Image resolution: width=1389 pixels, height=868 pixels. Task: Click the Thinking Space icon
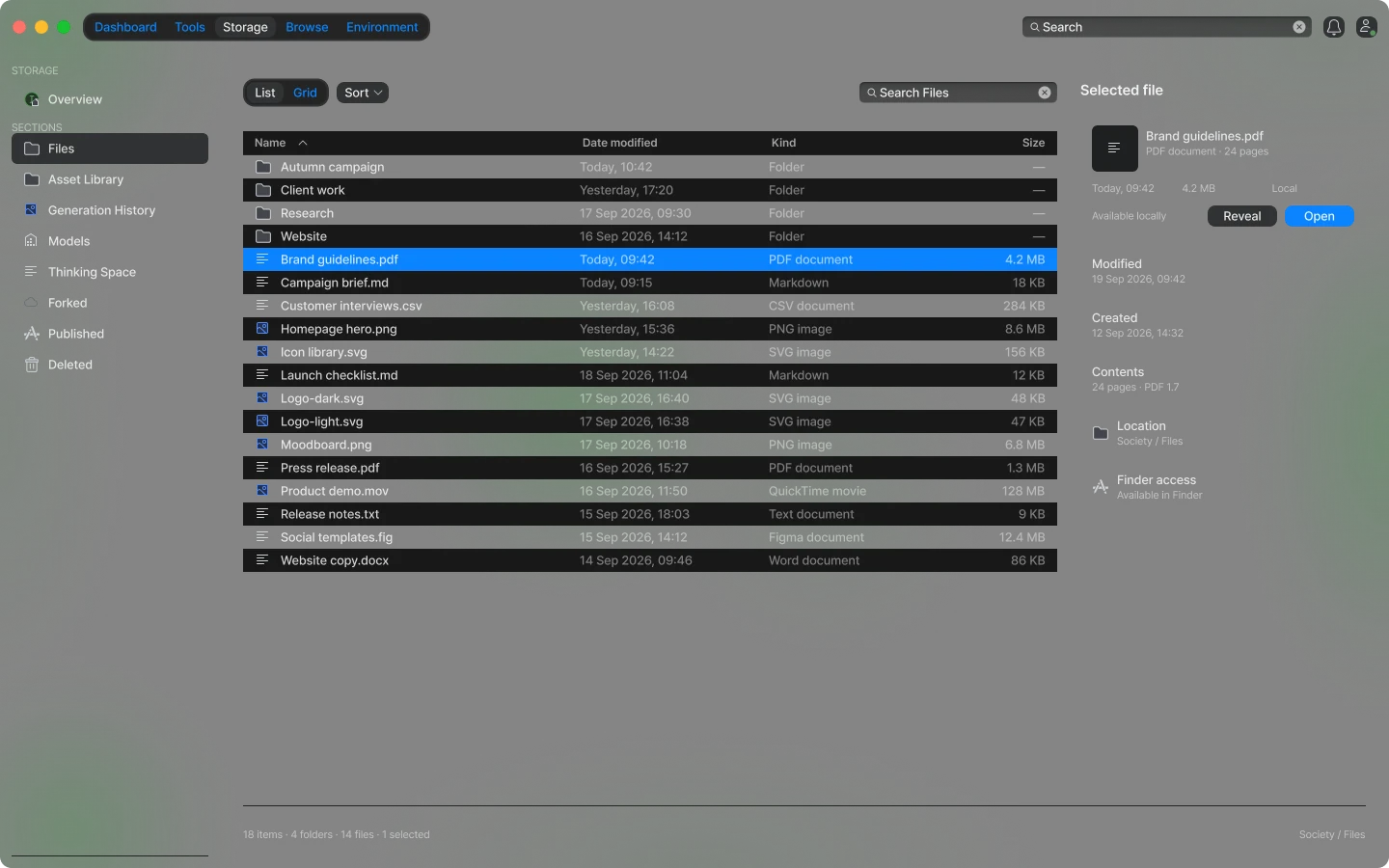click(x=32, y=272)
